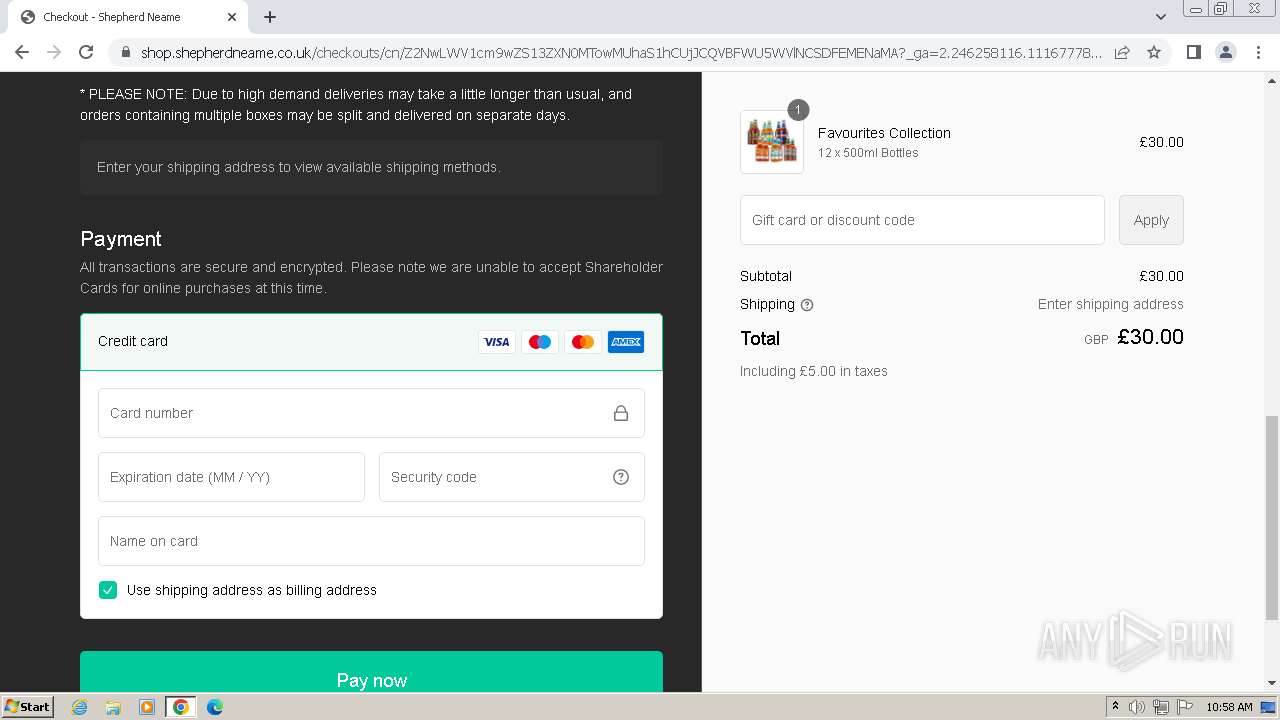Click Chrome icon in taskbar
The image size is (1280, 720).
click(181, 707)
